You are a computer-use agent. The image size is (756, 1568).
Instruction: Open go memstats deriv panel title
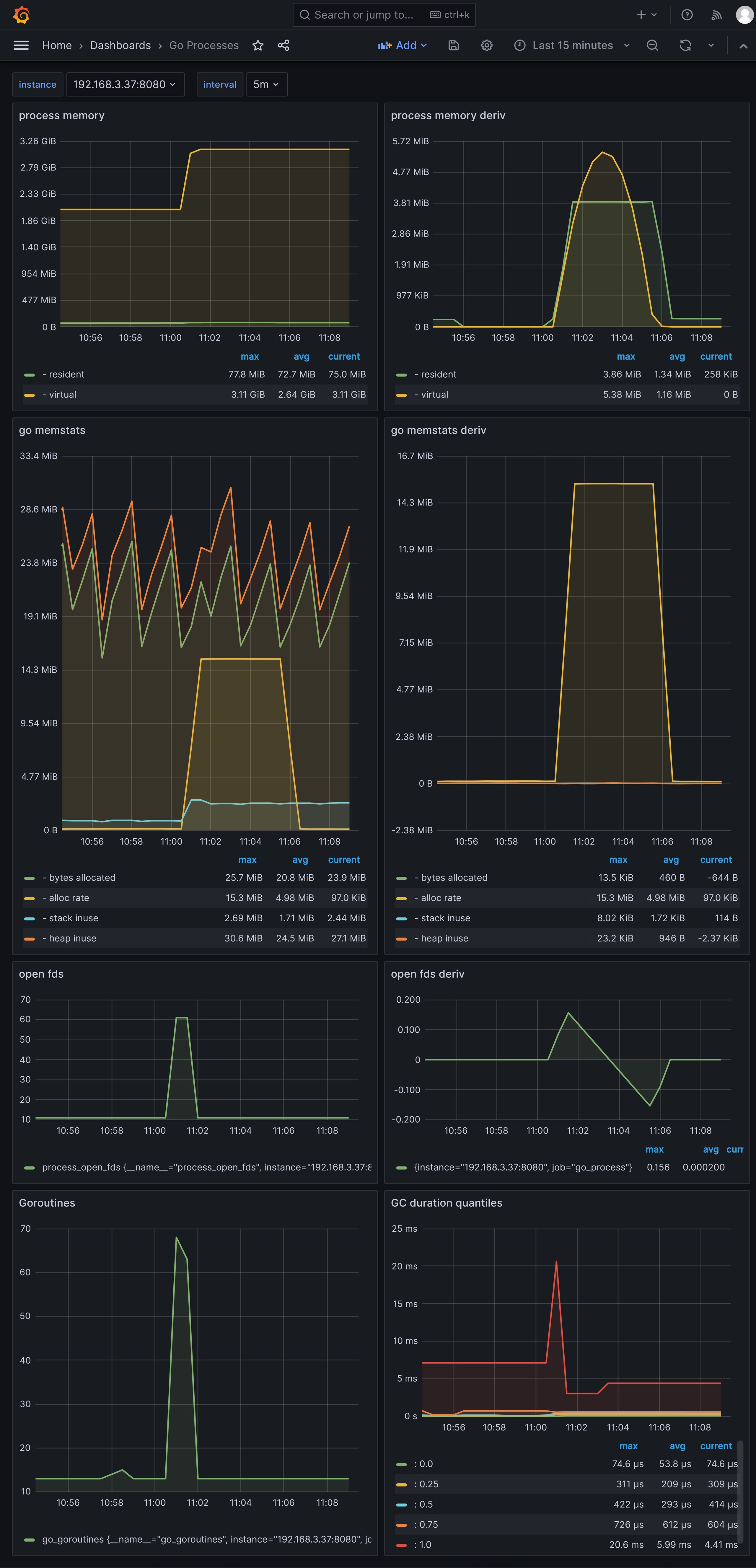click(x=438, y=430)
